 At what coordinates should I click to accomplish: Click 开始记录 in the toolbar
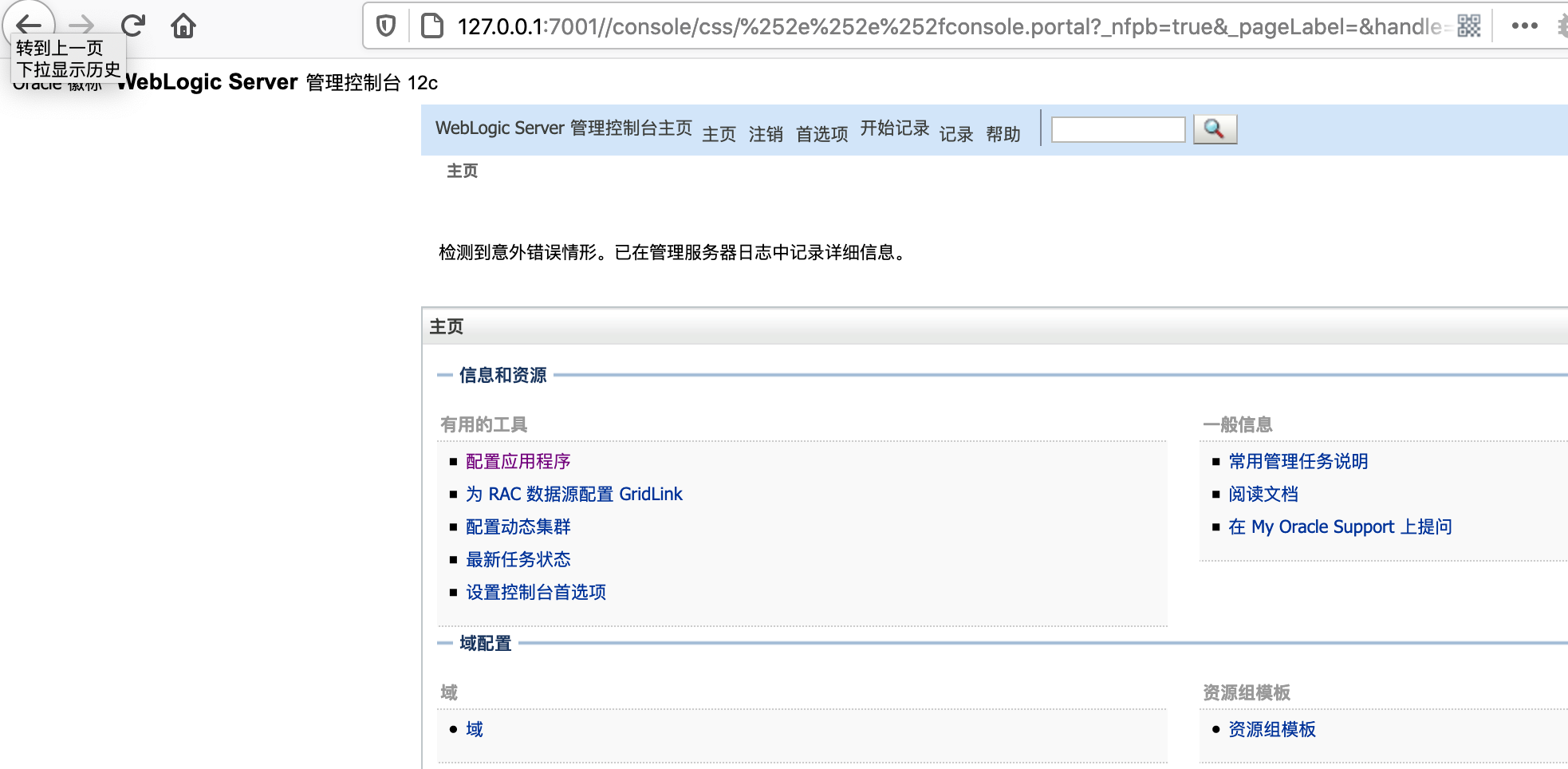point(895,128)
